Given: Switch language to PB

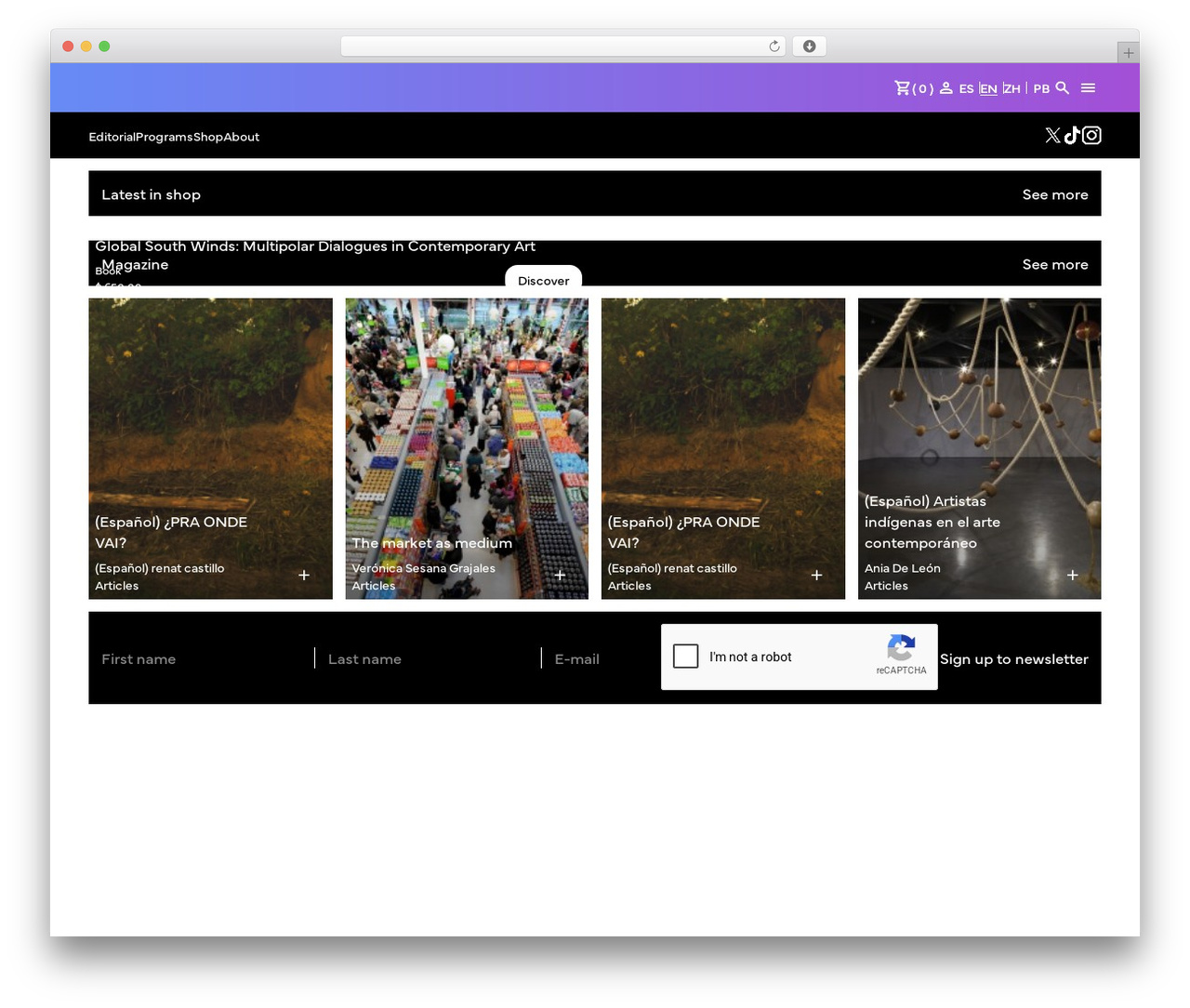Looking at the screenshot, I should pos(1041,89).
